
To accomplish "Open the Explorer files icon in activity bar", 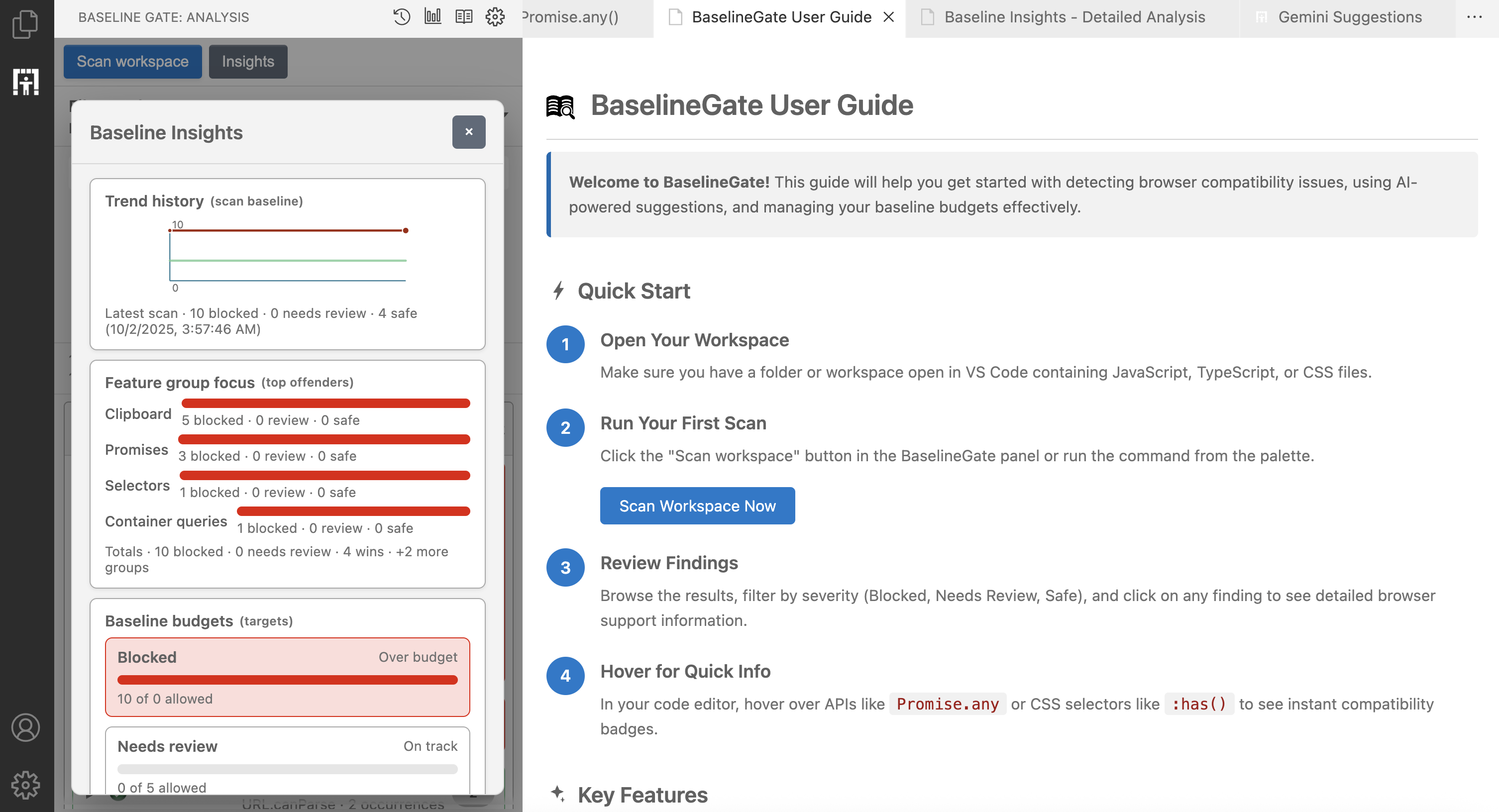I will tap(25, 24).
